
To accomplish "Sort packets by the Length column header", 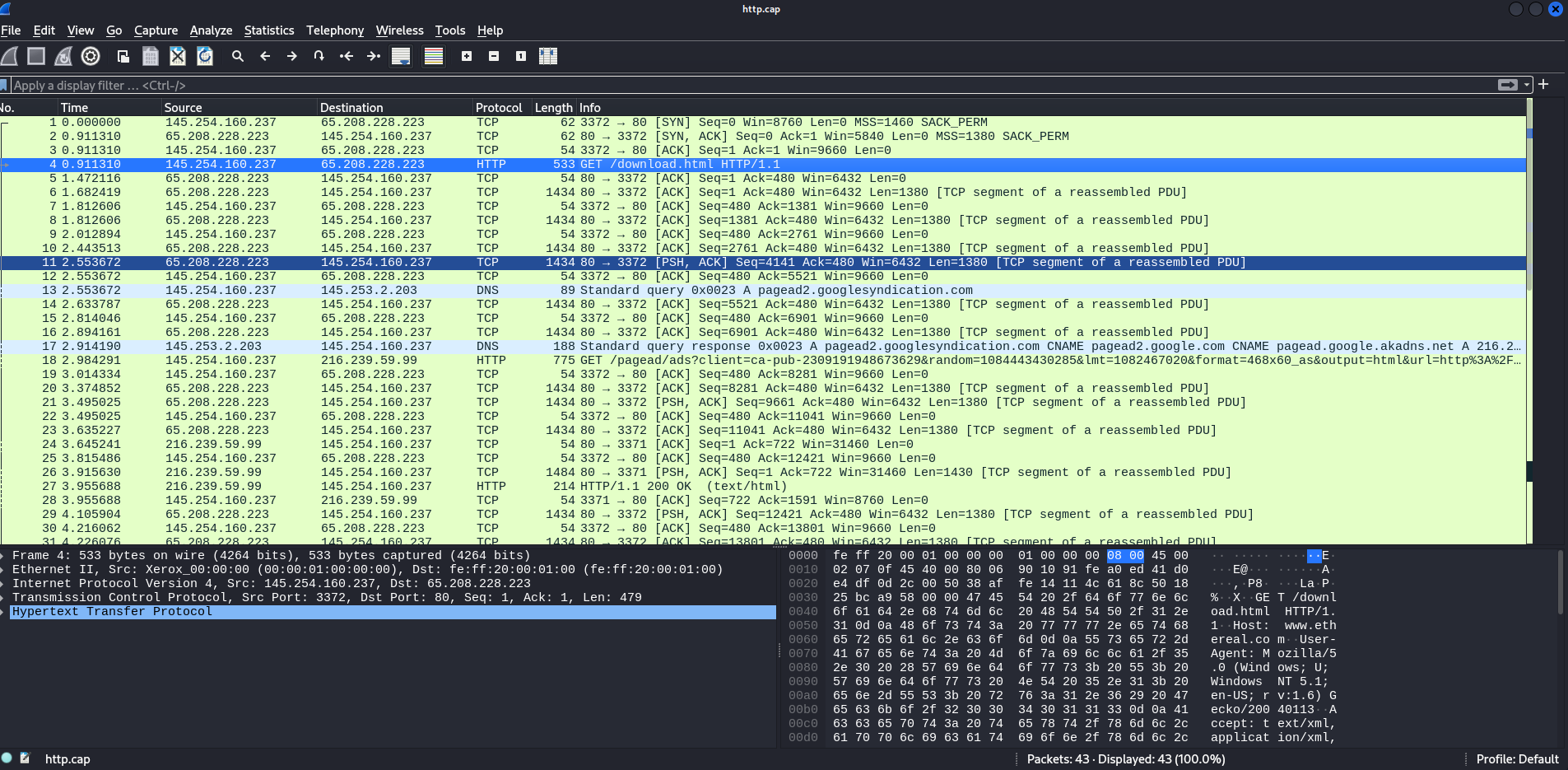I will click(553, 107).
